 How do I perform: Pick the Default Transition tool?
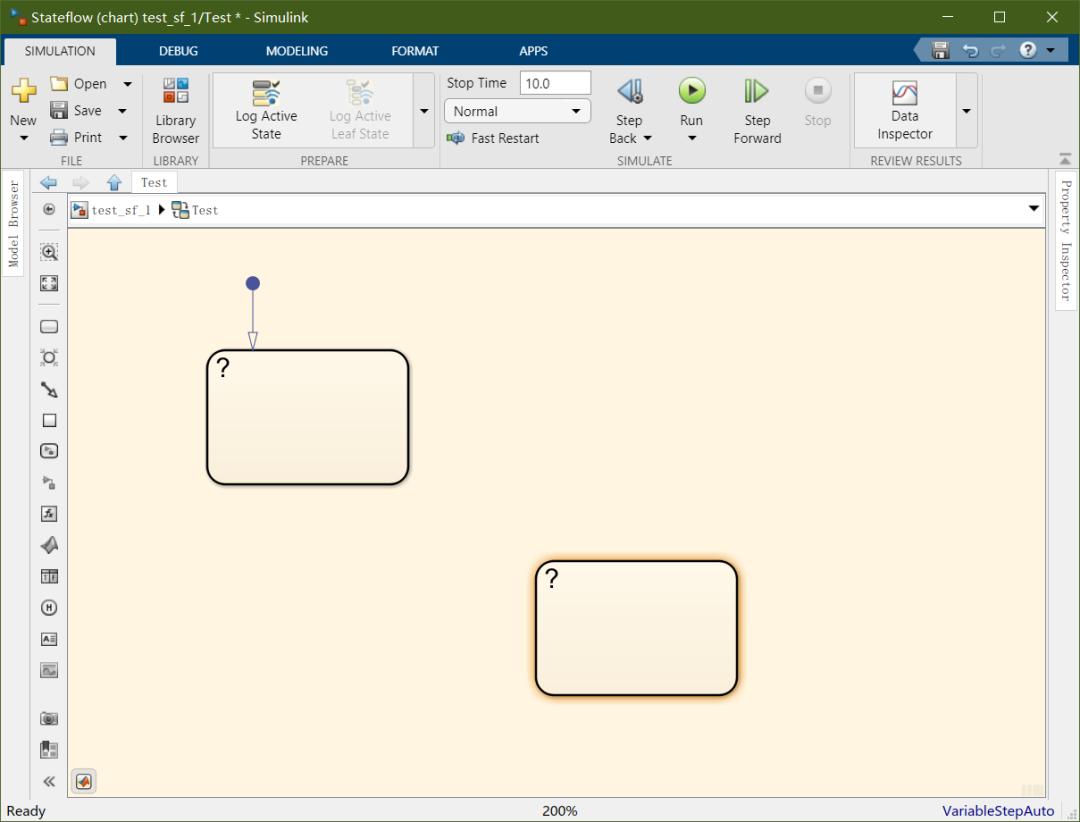coord(49,389)
